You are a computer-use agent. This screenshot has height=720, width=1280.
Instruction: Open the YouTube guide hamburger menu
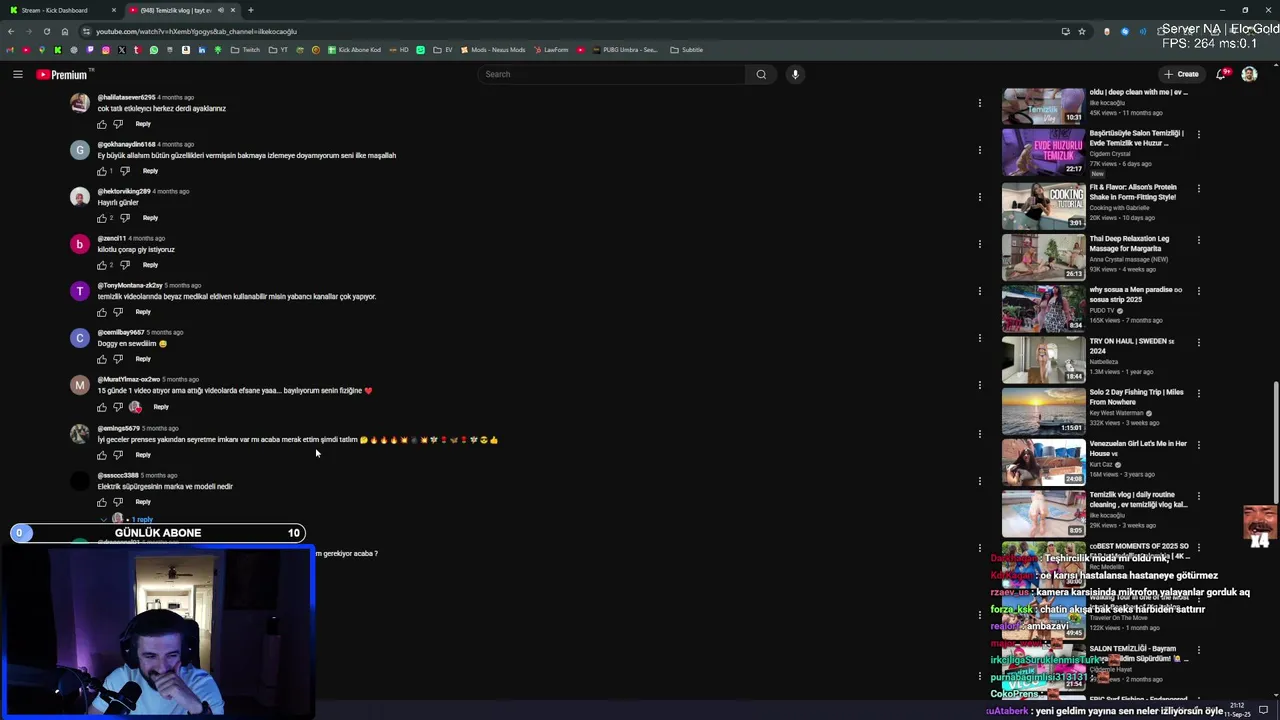[x=17, y=74]
